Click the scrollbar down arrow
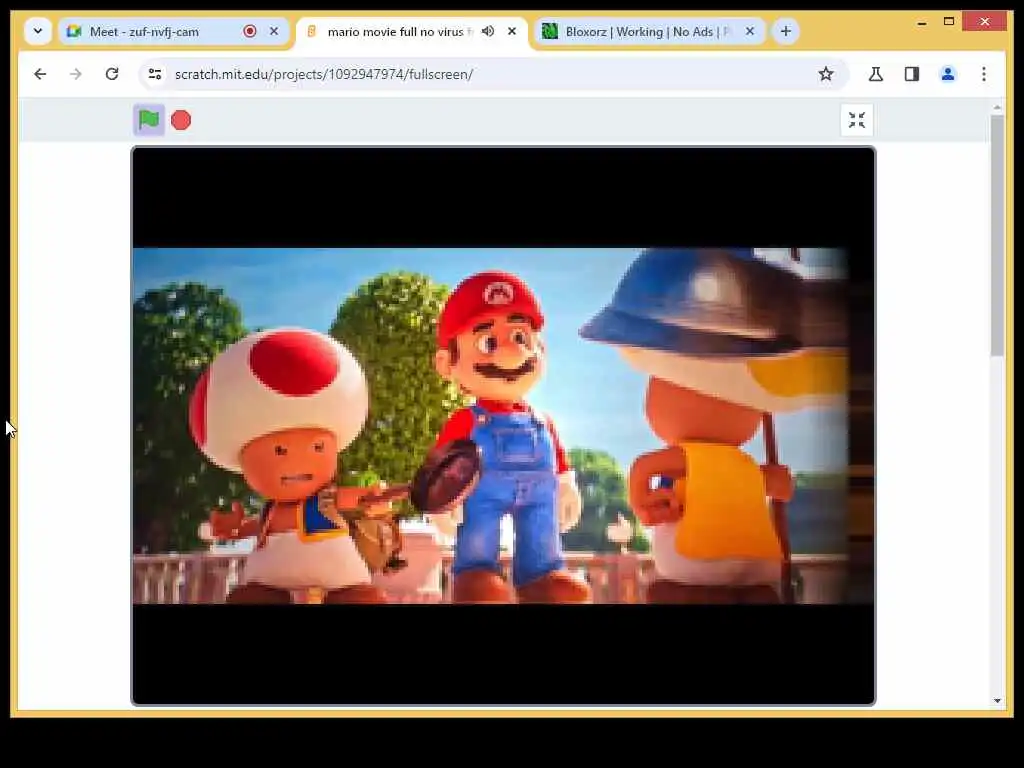The height and width of the screenshot is (768, 1024). (x=997, y=701)
